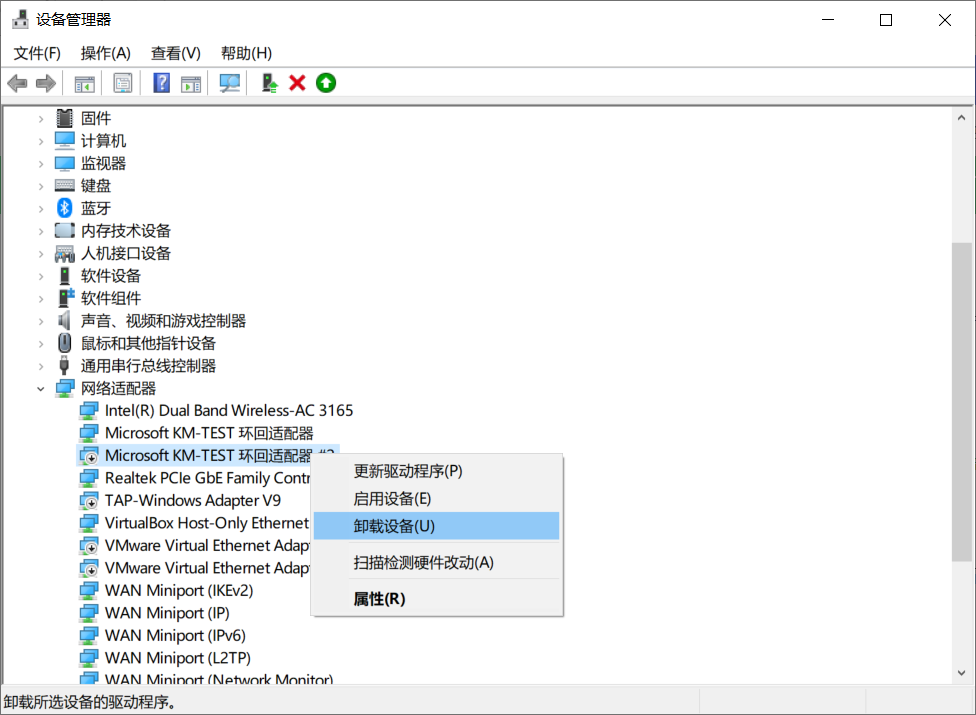Choose 属性(R) from context menu
This screenshot has height=715, width=976.
pyautogui.click(x=436, y=599)
